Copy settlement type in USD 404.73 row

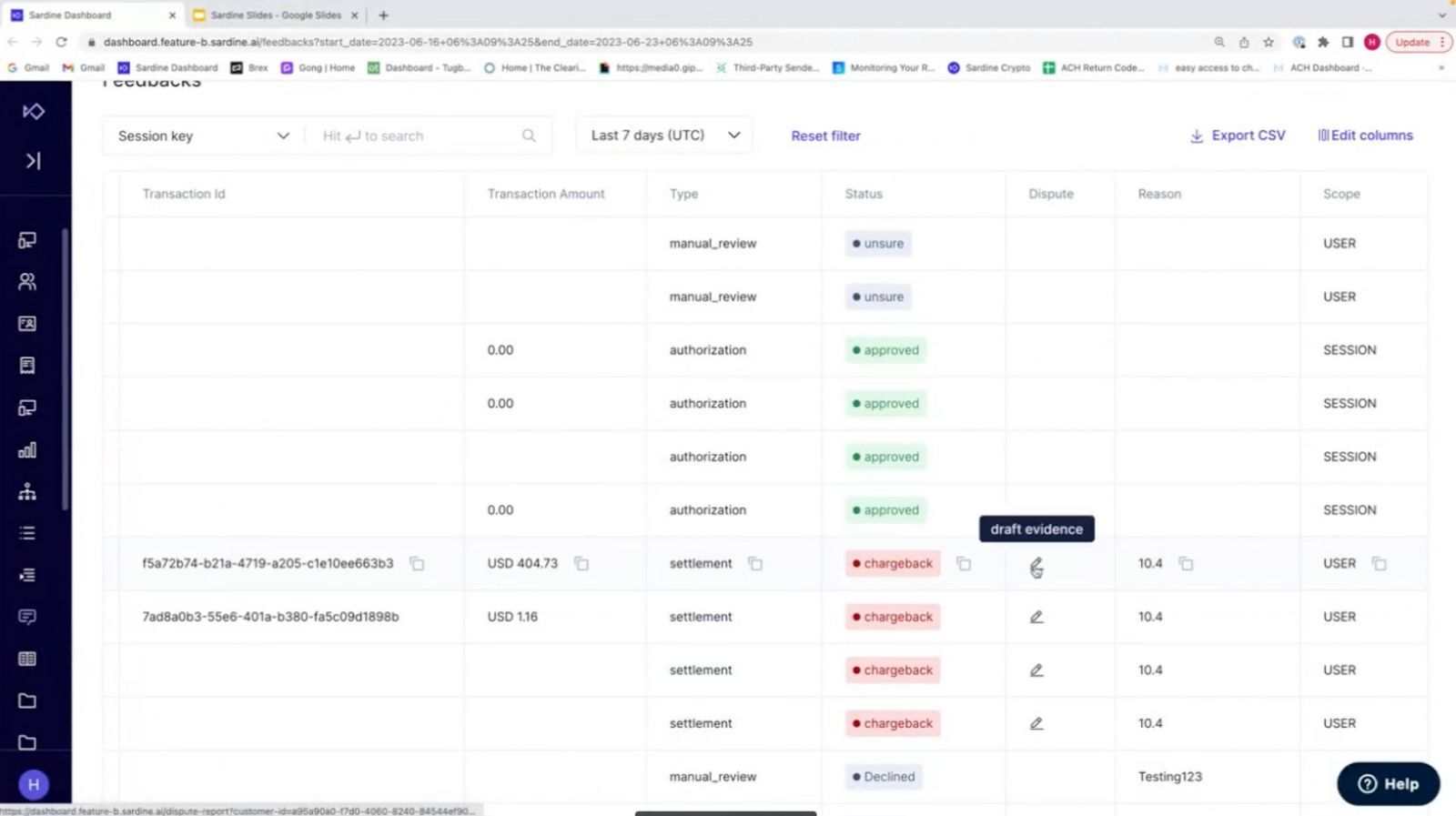[x=755, y=564]
